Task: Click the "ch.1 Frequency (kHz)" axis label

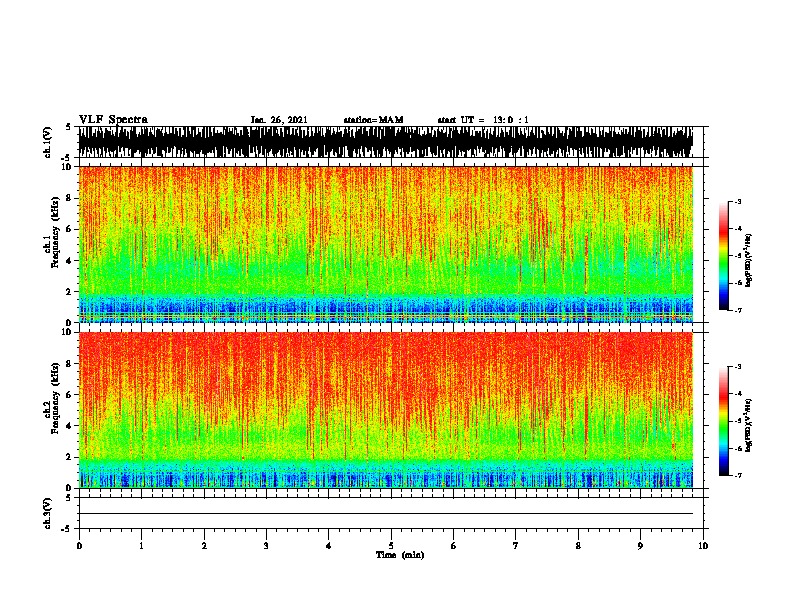Action: tap(51, 232)
